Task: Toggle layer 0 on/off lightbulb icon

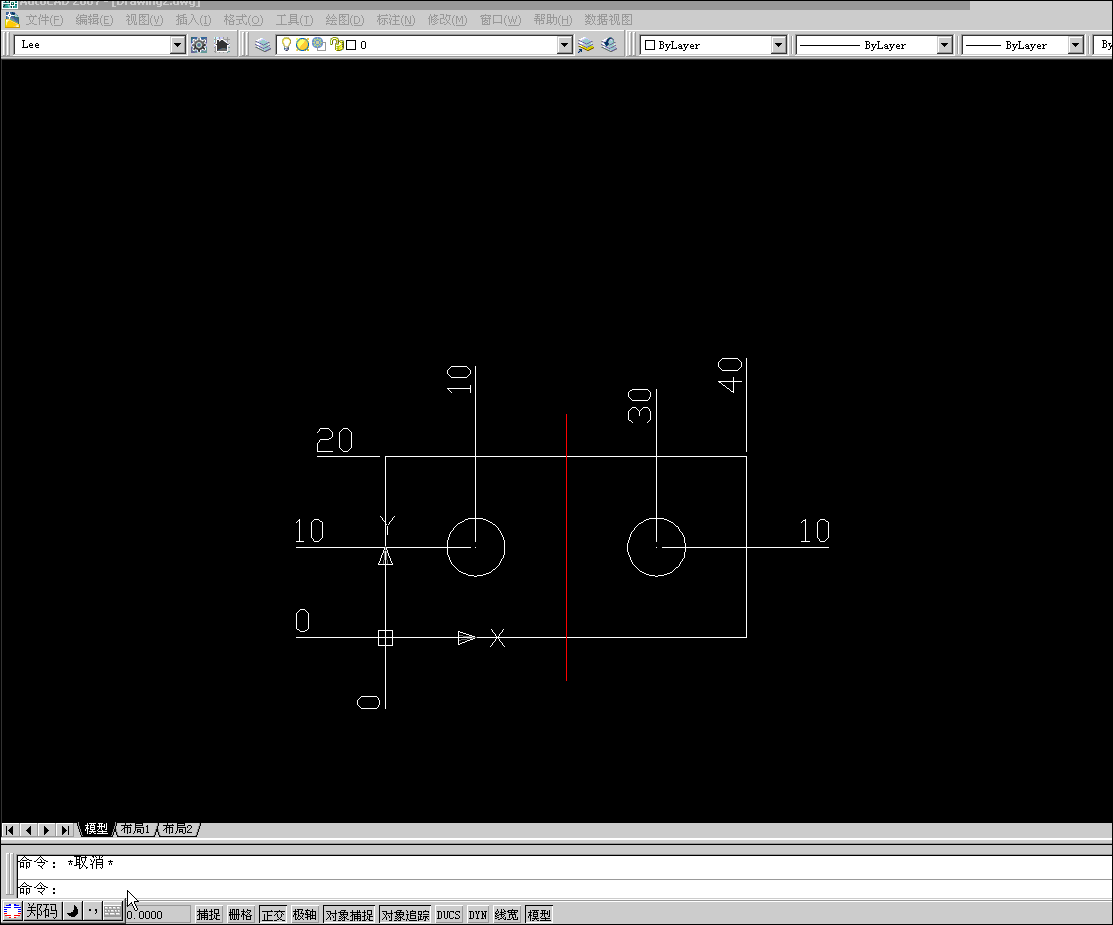Action: click(x=286, y=45)
